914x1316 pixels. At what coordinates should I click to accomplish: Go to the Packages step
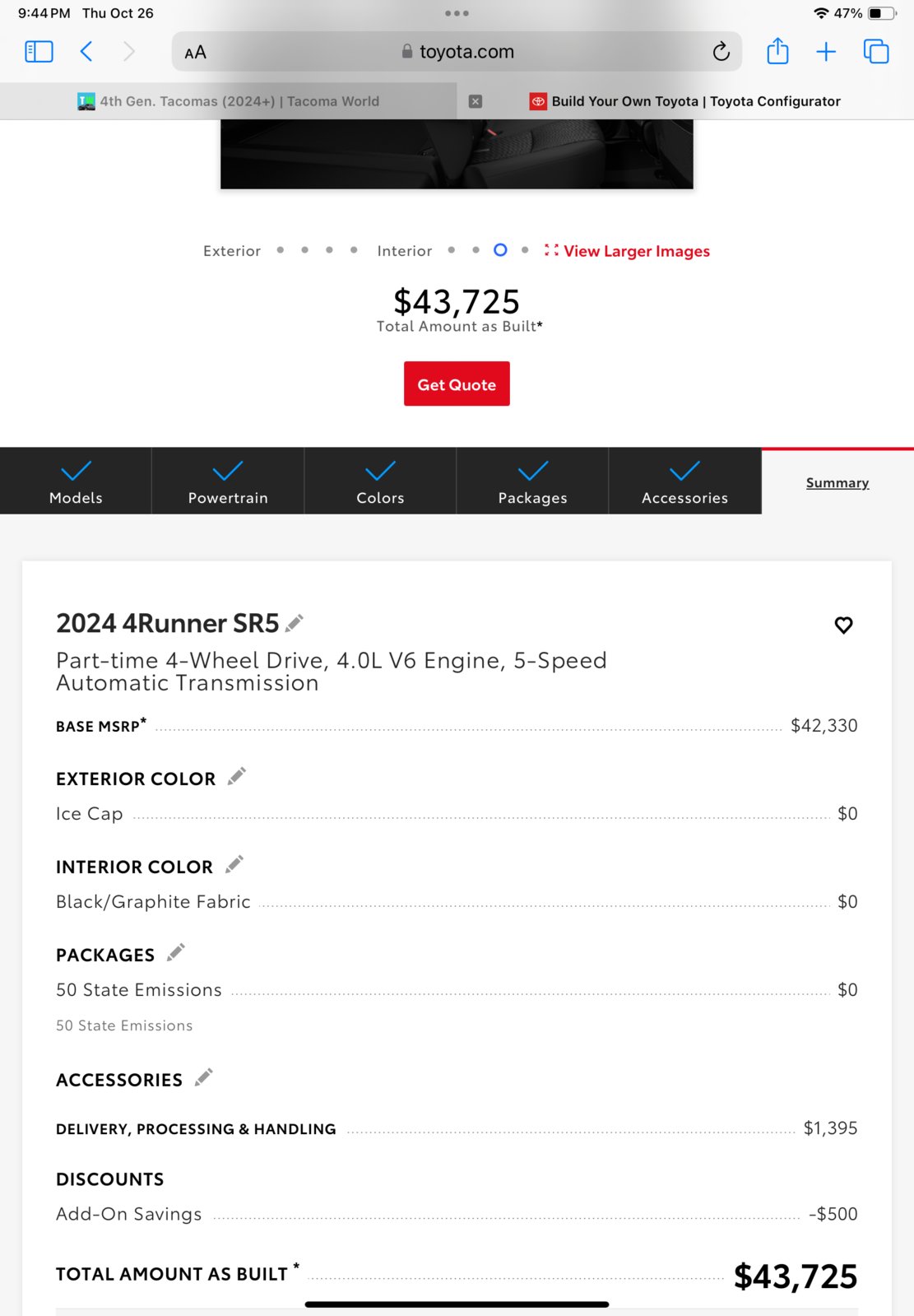click(532, 481)
